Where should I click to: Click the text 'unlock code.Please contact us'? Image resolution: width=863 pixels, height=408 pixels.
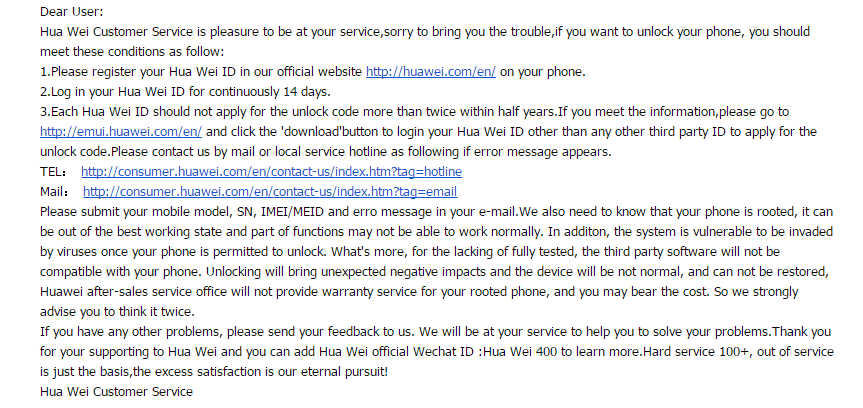click(126, 152)
